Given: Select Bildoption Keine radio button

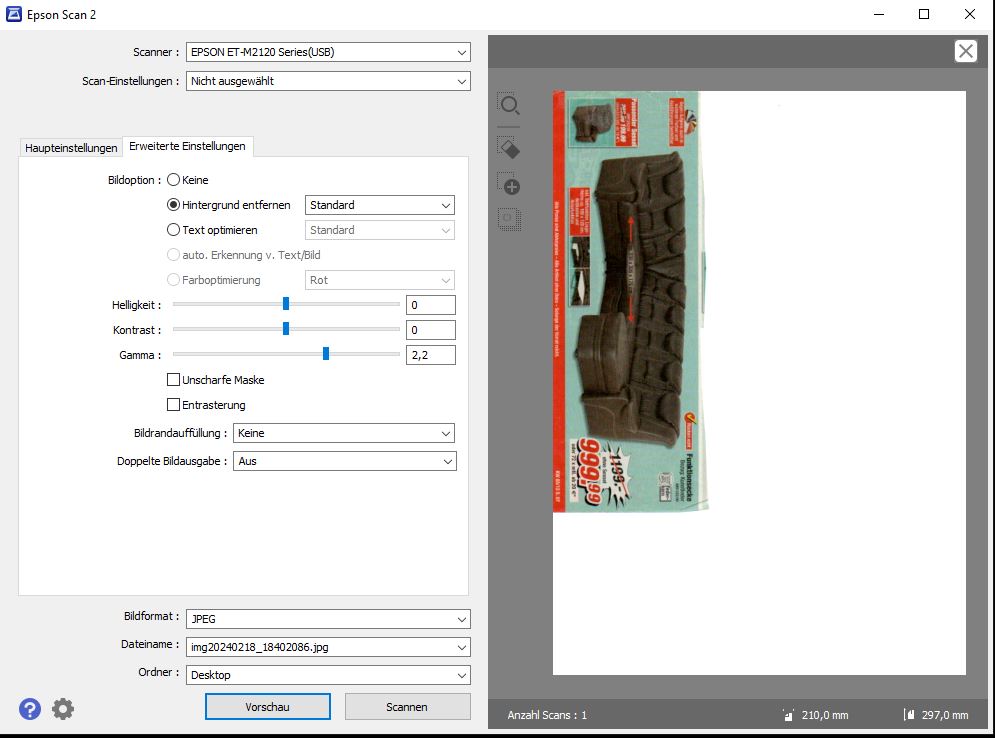Looking at the screenshot, I should 173,180.
